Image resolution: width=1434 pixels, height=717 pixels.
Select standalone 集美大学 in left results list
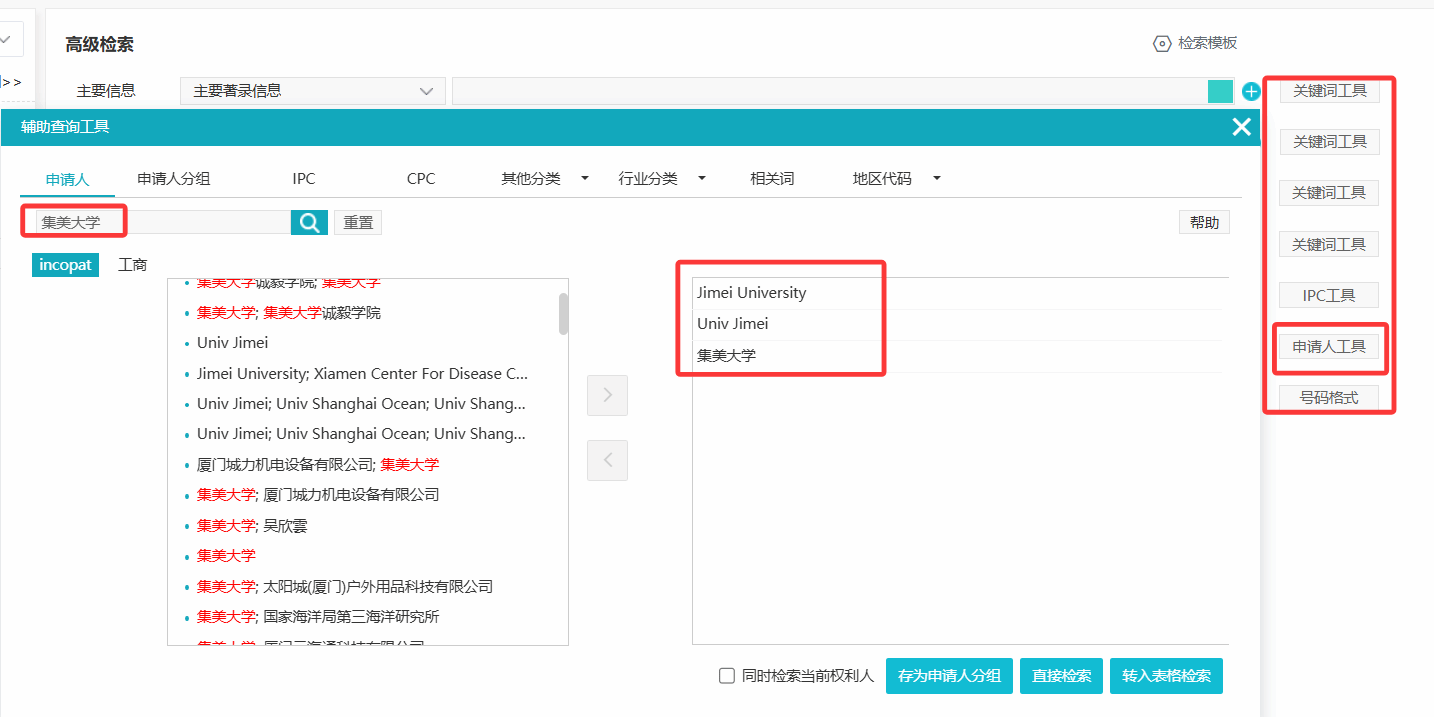tap(226, 555)
